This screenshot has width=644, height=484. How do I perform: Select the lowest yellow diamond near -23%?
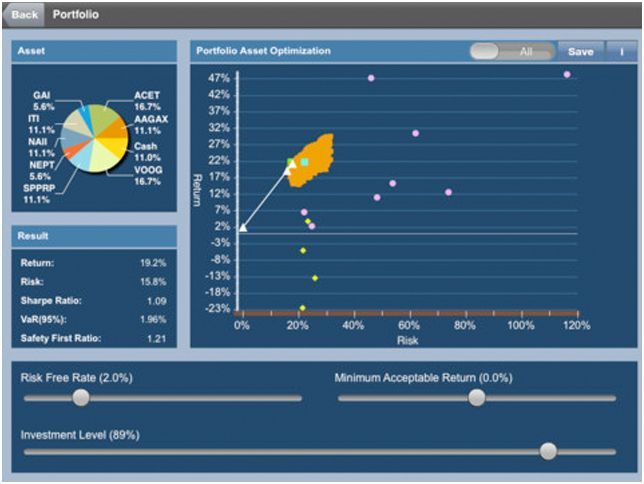(x=302, y=308)
